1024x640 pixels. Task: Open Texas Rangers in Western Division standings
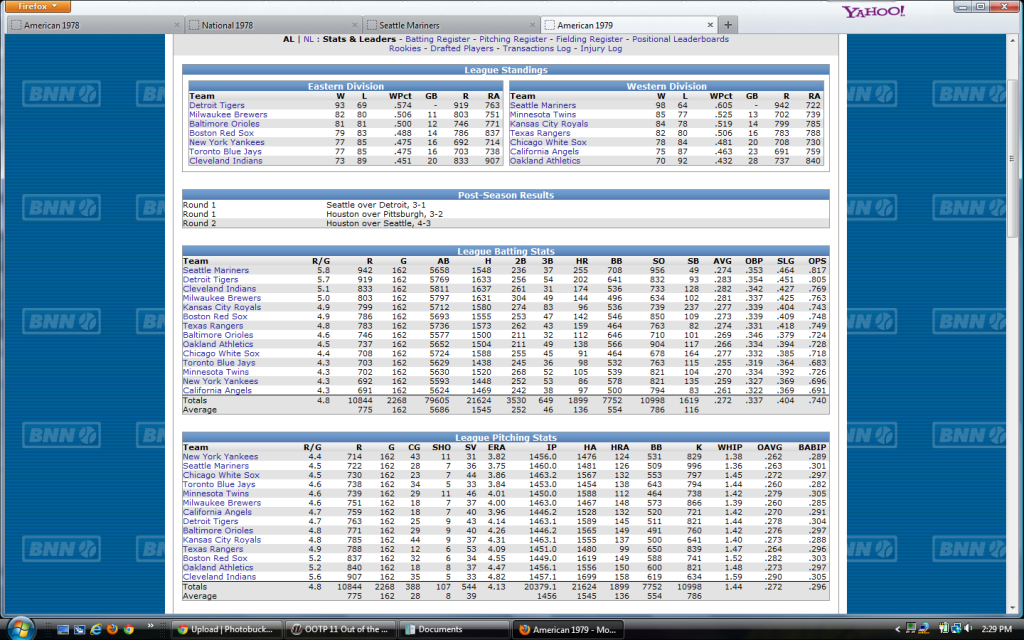pos(539,133)
